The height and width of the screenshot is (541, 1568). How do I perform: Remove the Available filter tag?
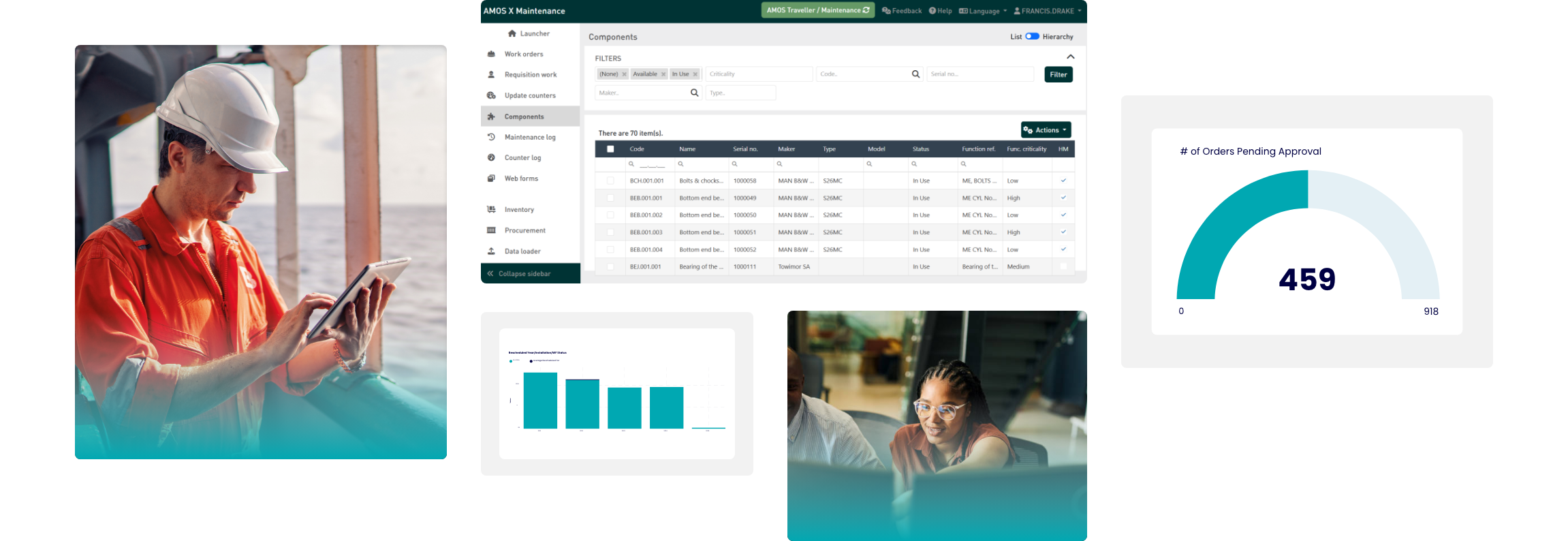pos(663,74)
